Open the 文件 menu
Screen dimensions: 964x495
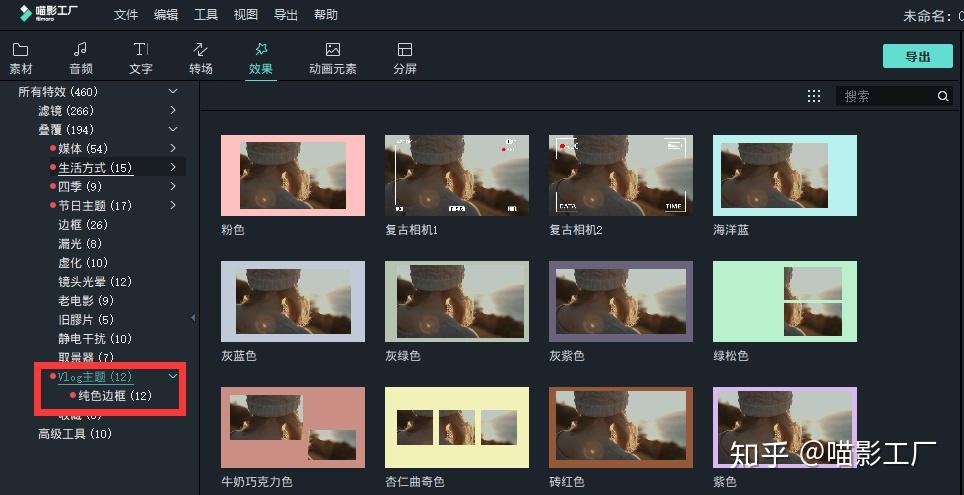pyautogui.click(x=125, y=15)
